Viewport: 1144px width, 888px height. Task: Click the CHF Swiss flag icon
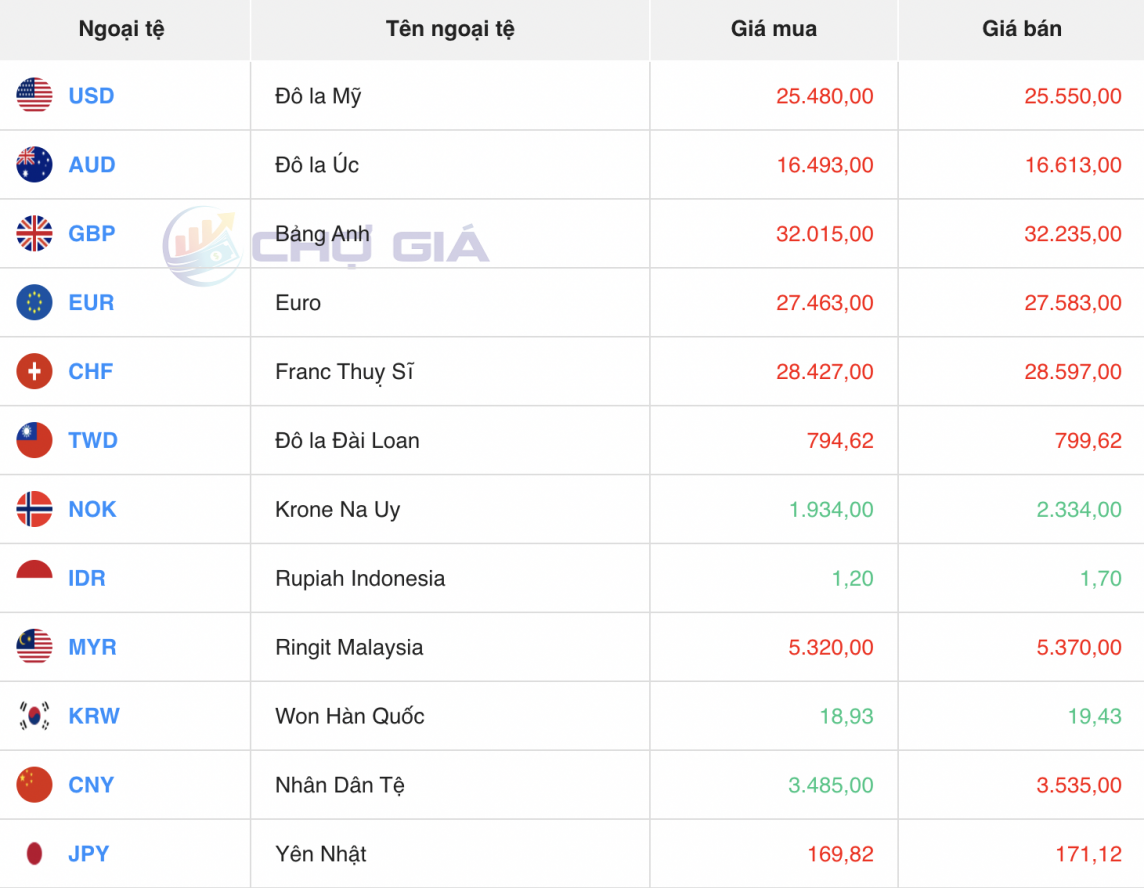[33, 371]
